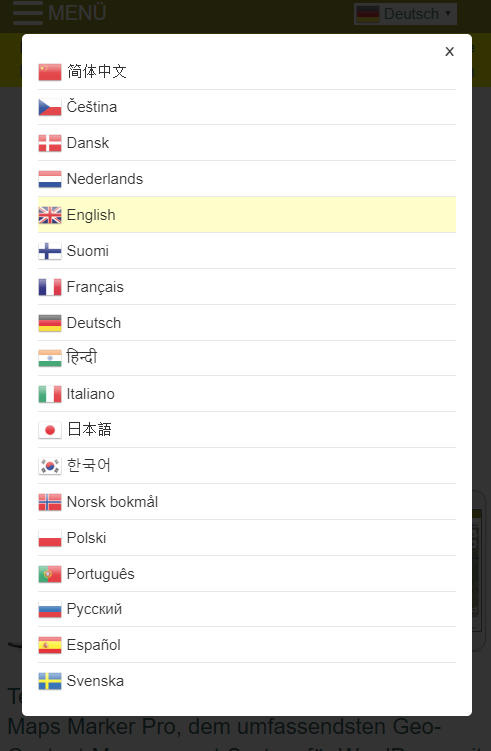
Task: Click the Danish flag icon
Action: (50, 143)
